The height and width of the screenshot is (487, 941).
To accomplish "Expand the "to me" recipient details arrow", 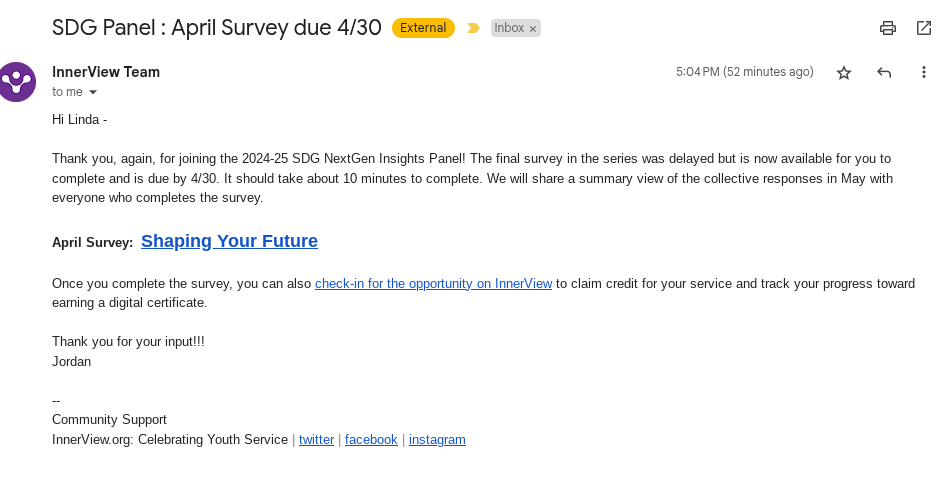I will tap(93, 92).
